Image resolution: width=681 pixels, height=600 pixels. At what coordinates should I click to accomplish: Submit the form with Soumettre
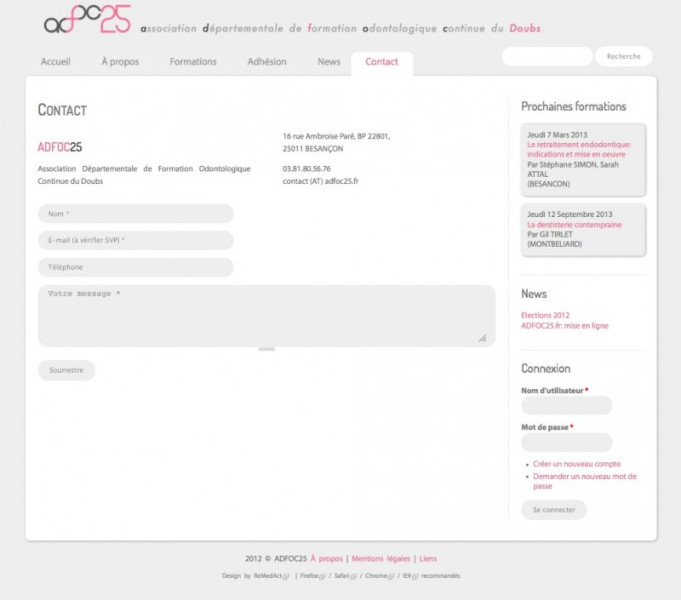(67, 370)
